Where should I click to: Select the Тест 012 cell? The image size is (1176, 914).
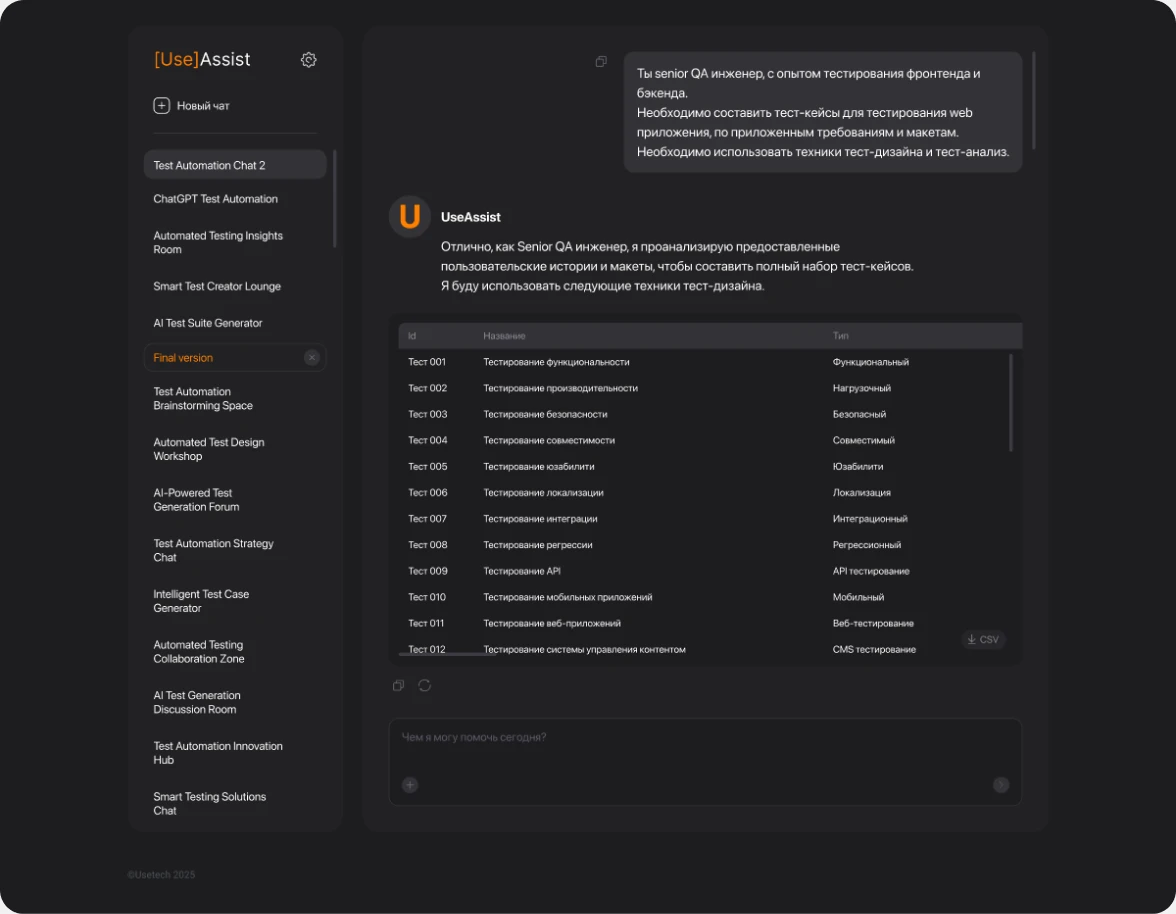point(427,649)
